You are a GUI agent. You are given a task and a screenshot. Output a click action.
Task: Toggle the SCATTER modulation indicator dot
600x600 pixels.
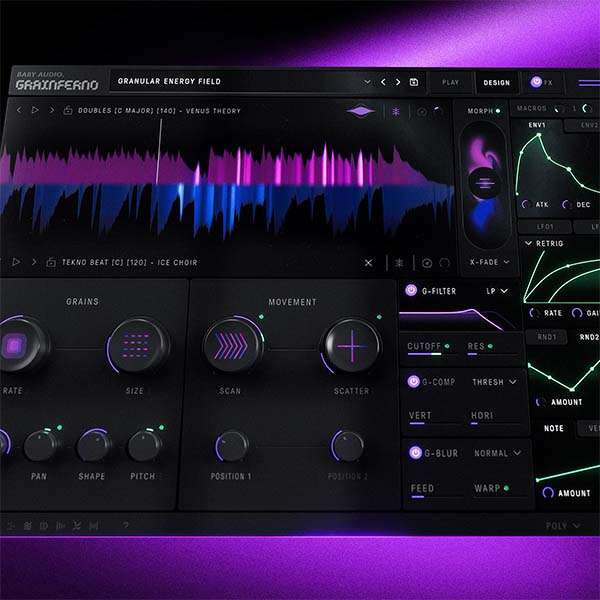click(x=379, y=317)
